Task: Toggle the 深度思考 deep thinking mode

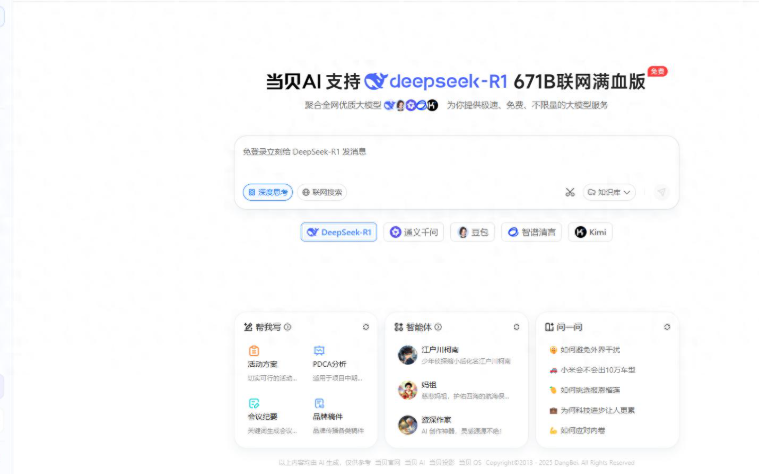Action: pyautogui.click(x=268, y=192)
